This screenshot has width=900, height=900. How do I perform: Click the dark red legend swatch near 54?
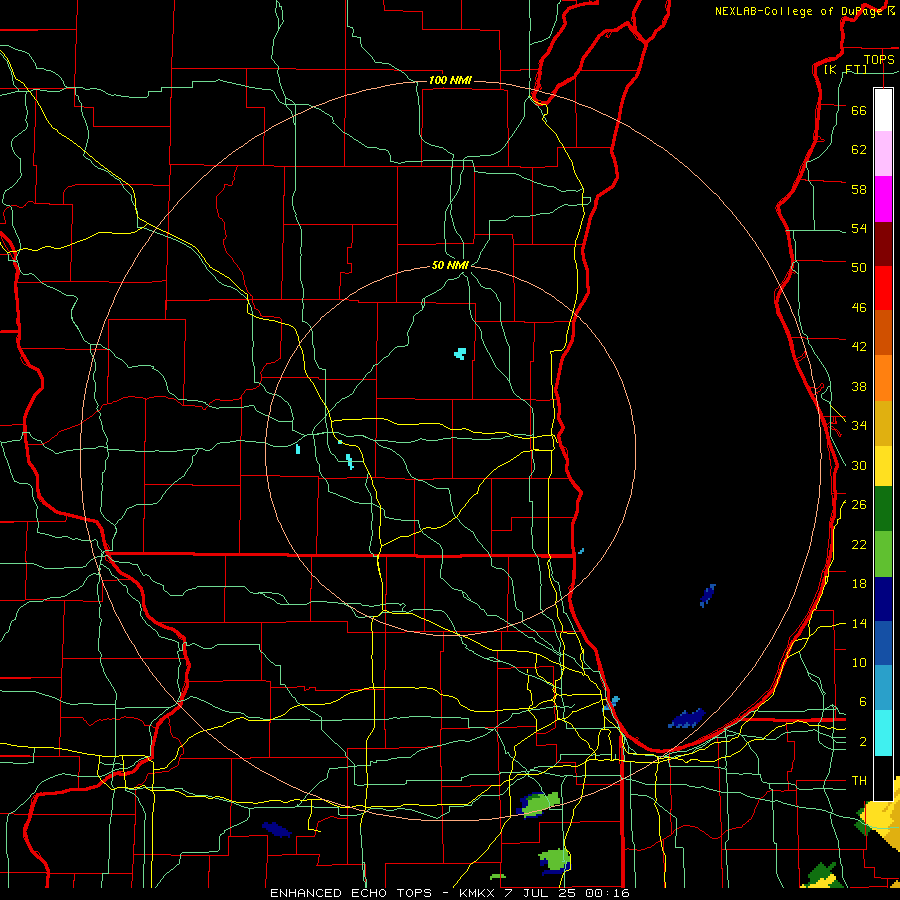[883, 244]
